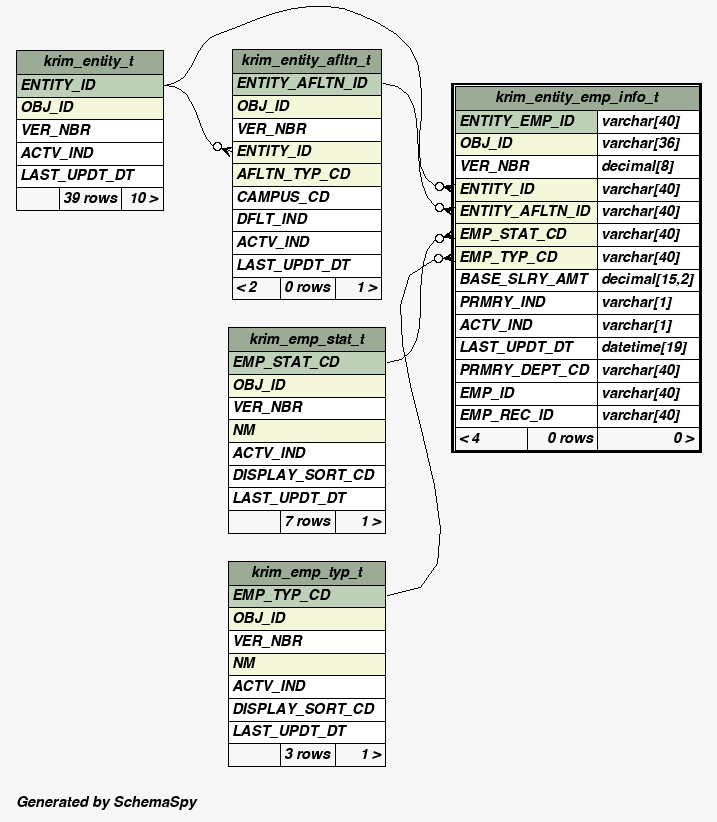Select EMP_TYP_CD column in krim_entity_emp_info_t
Screen dimensions: 717x822
click(526, 257)
